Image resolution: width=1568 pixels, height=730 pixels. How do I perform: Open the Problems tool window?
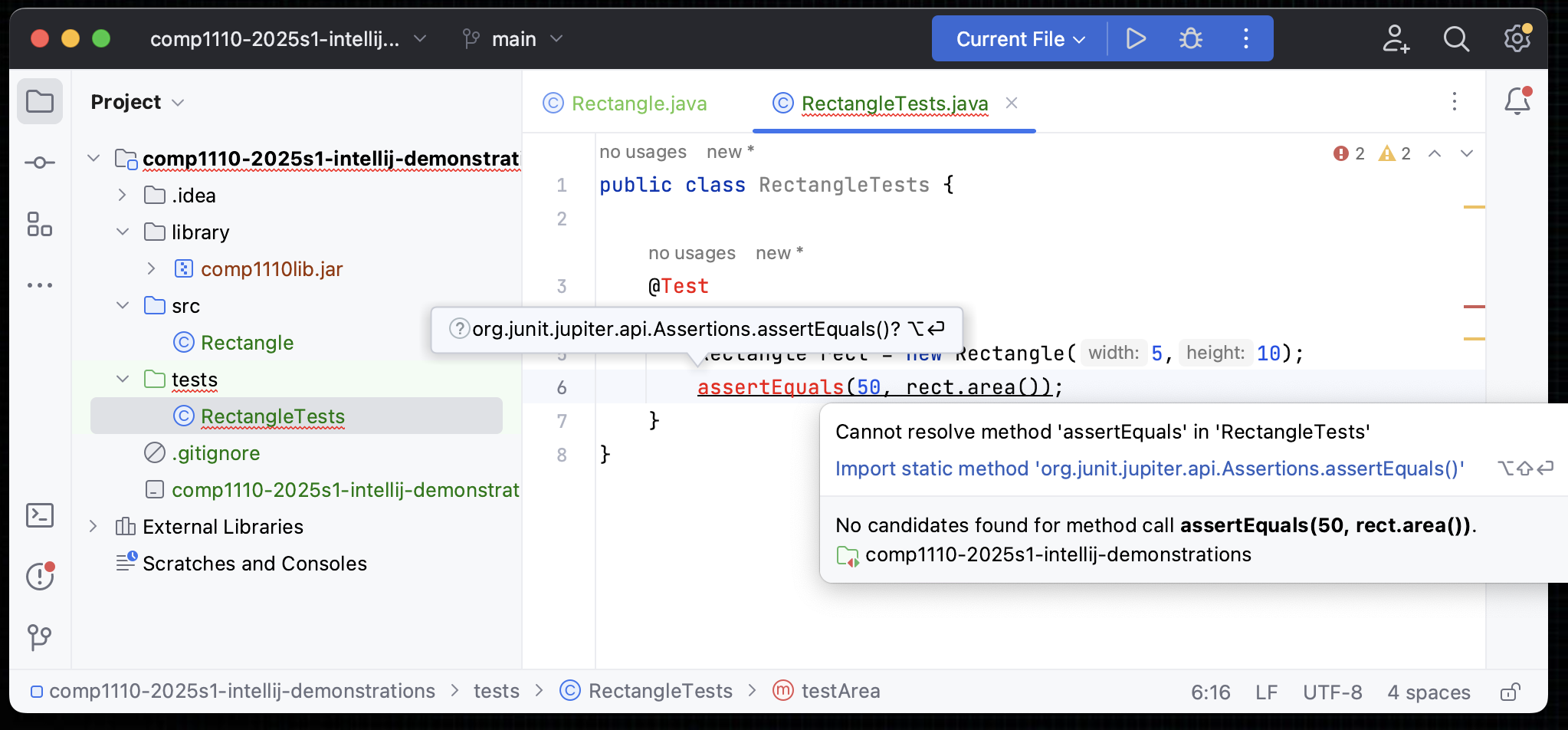coord(39,576)
